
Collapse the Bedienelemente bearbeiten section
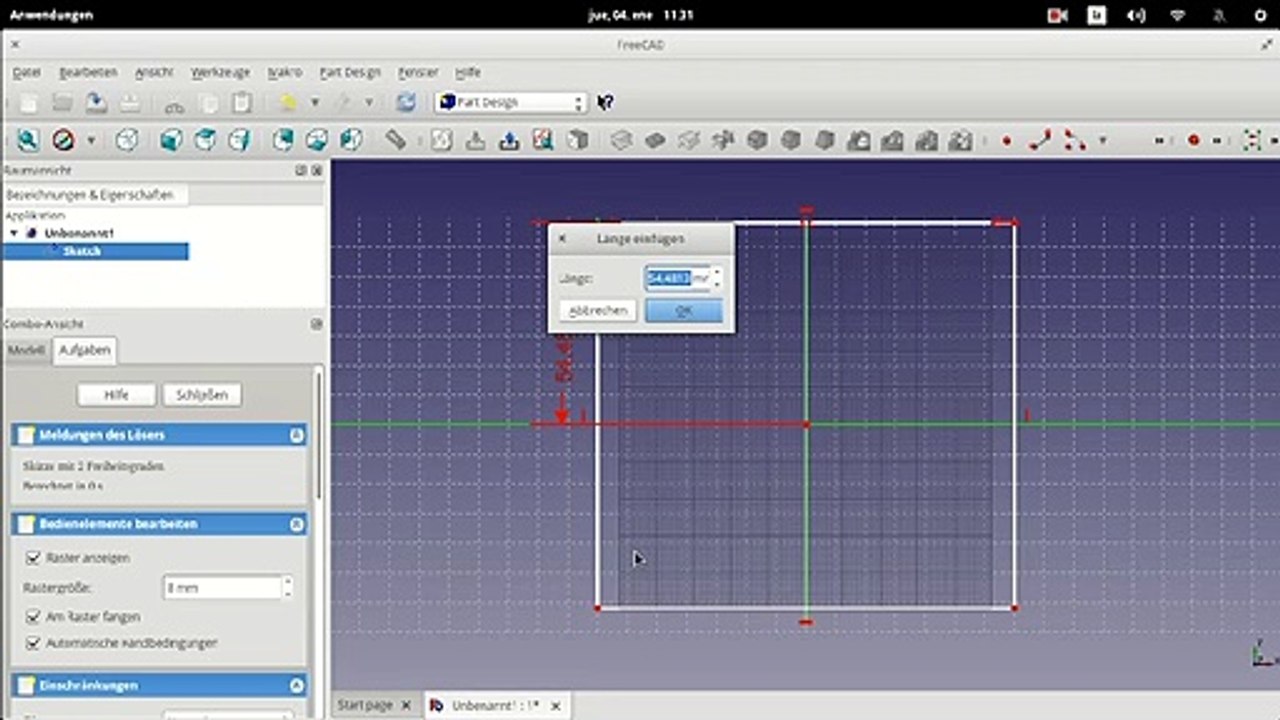click(x=297, y=524)
